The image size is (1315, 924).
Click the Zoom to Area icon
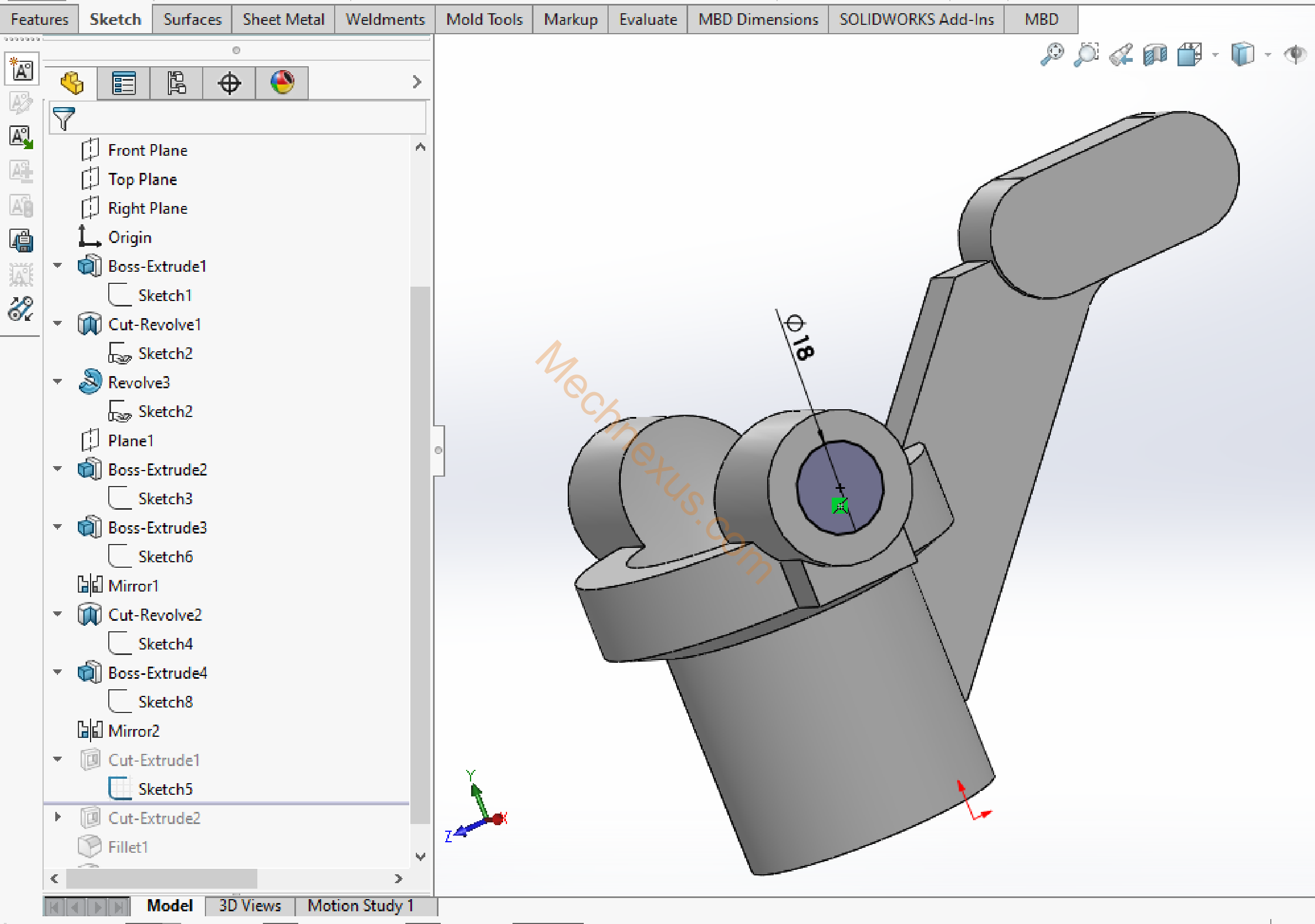(1086, 55)
